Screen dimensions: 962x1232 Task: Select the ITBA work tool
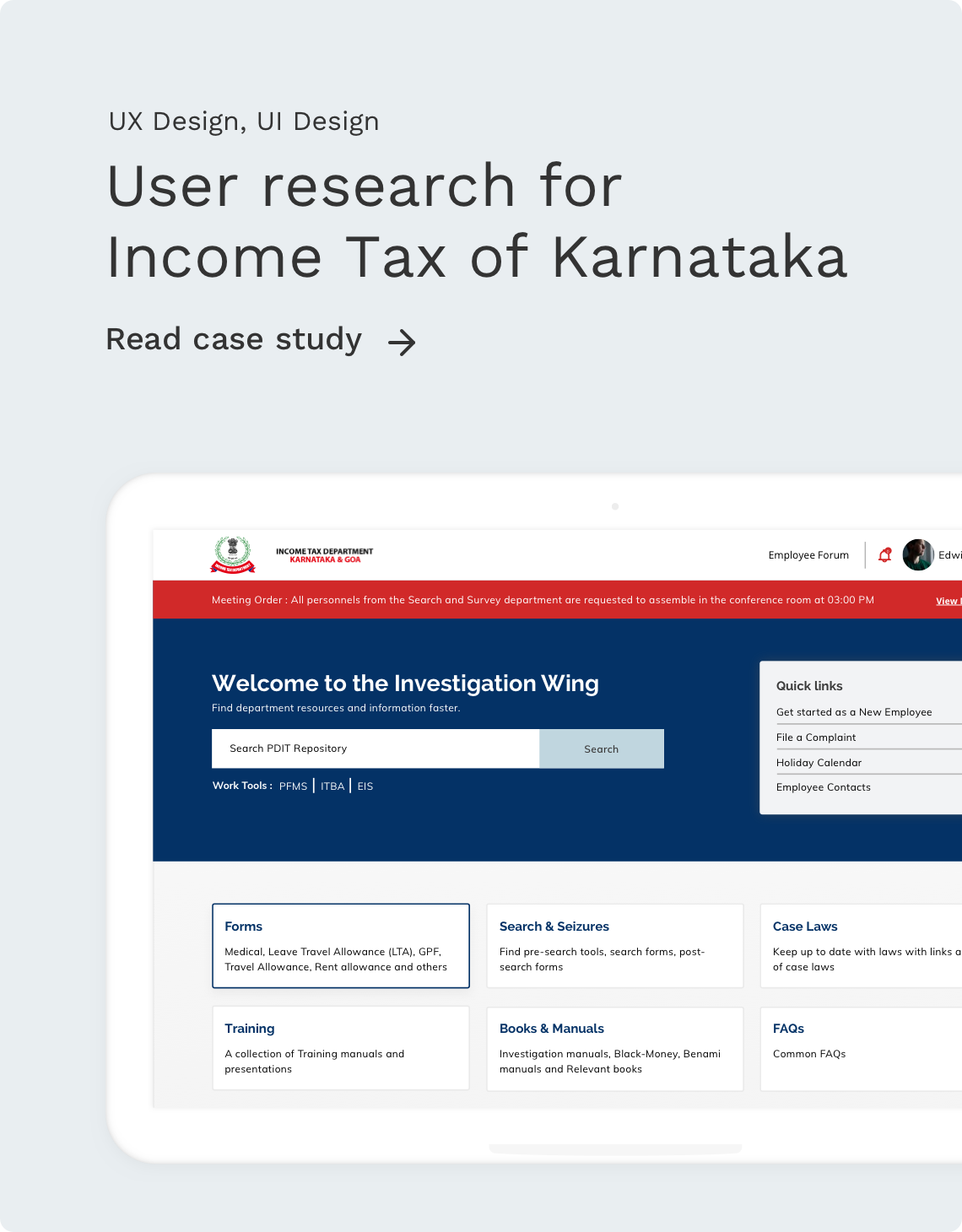(x=332, y=786)
